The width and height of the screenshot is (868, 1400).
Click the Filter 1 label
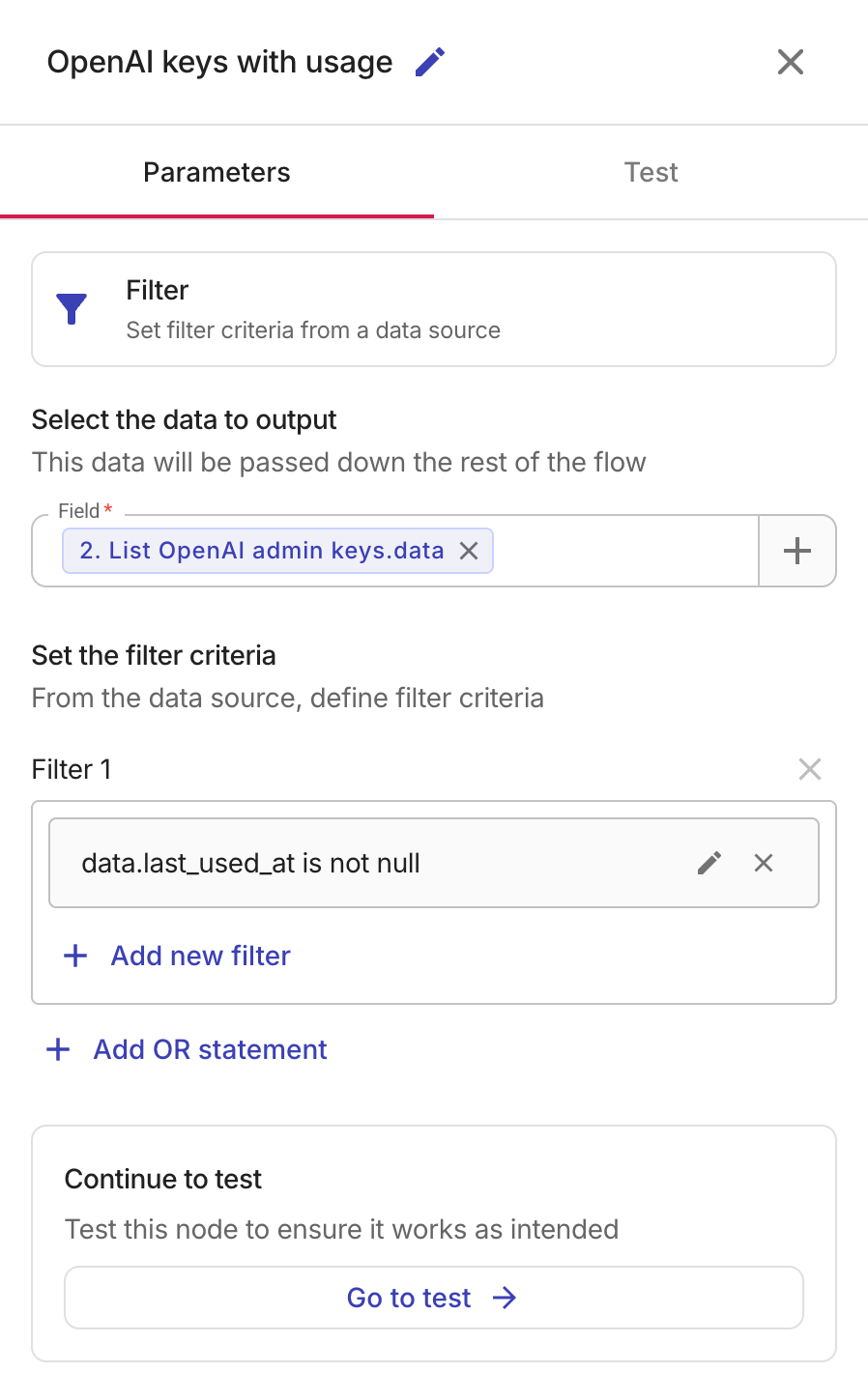coord(72,769)
